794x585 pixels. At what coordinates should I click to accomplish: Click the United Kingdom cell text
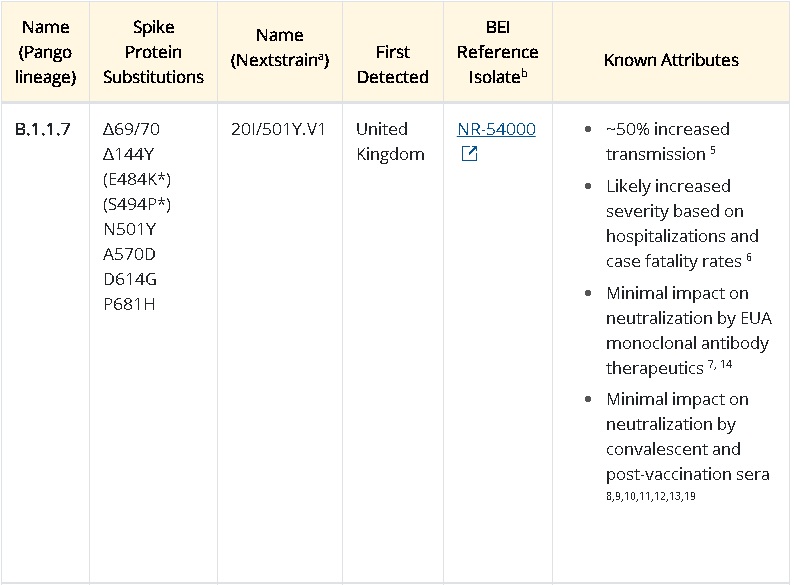pos(390,141)
